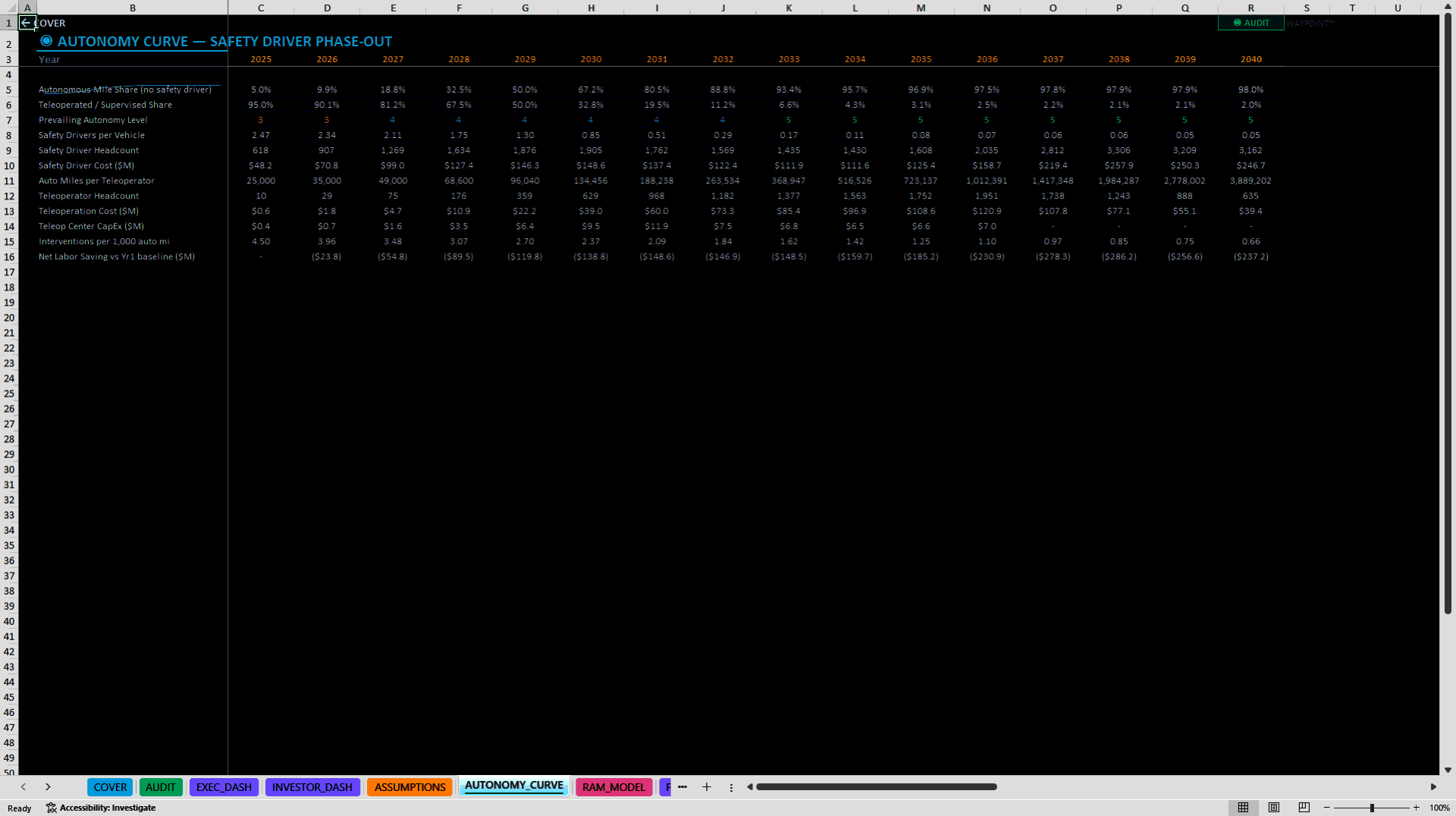Click the 'Year' header label

pyautogui.click(x=49, y=59)
